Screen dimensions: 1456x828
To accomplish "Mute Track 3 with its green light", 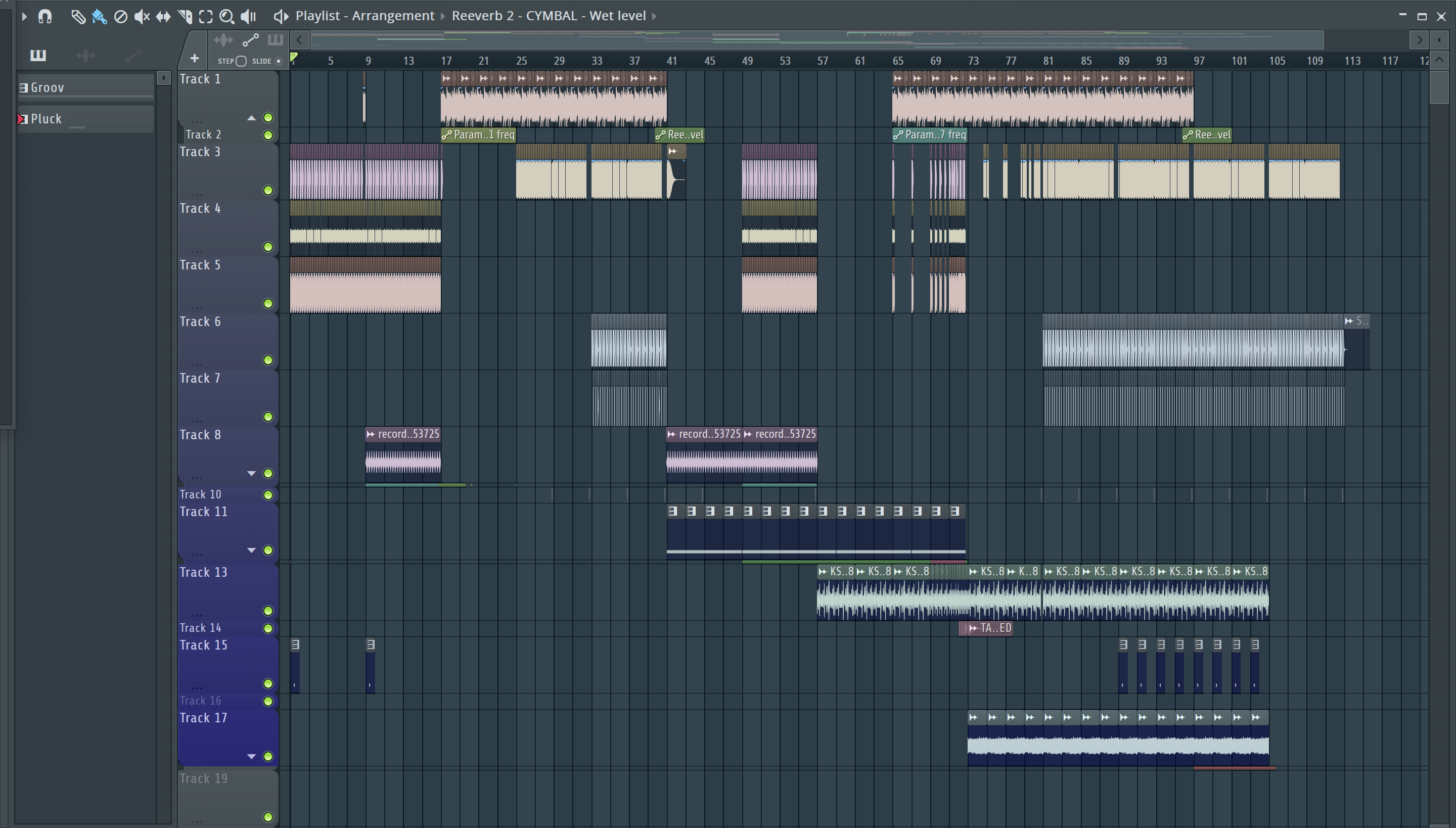I will 268,190.
